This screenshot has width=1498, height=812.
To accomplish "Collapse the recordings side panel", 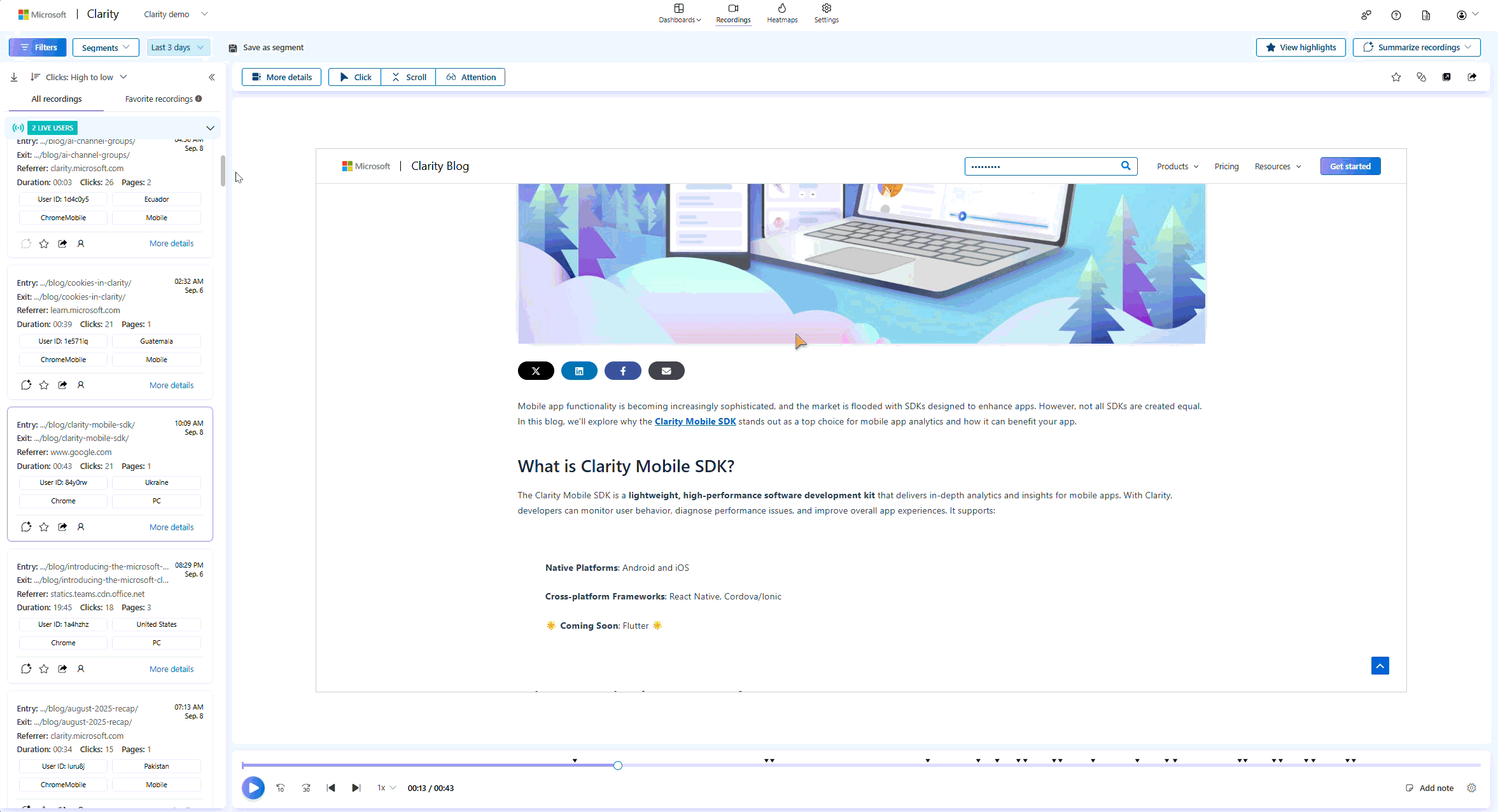I will click(x=212, y=77).
